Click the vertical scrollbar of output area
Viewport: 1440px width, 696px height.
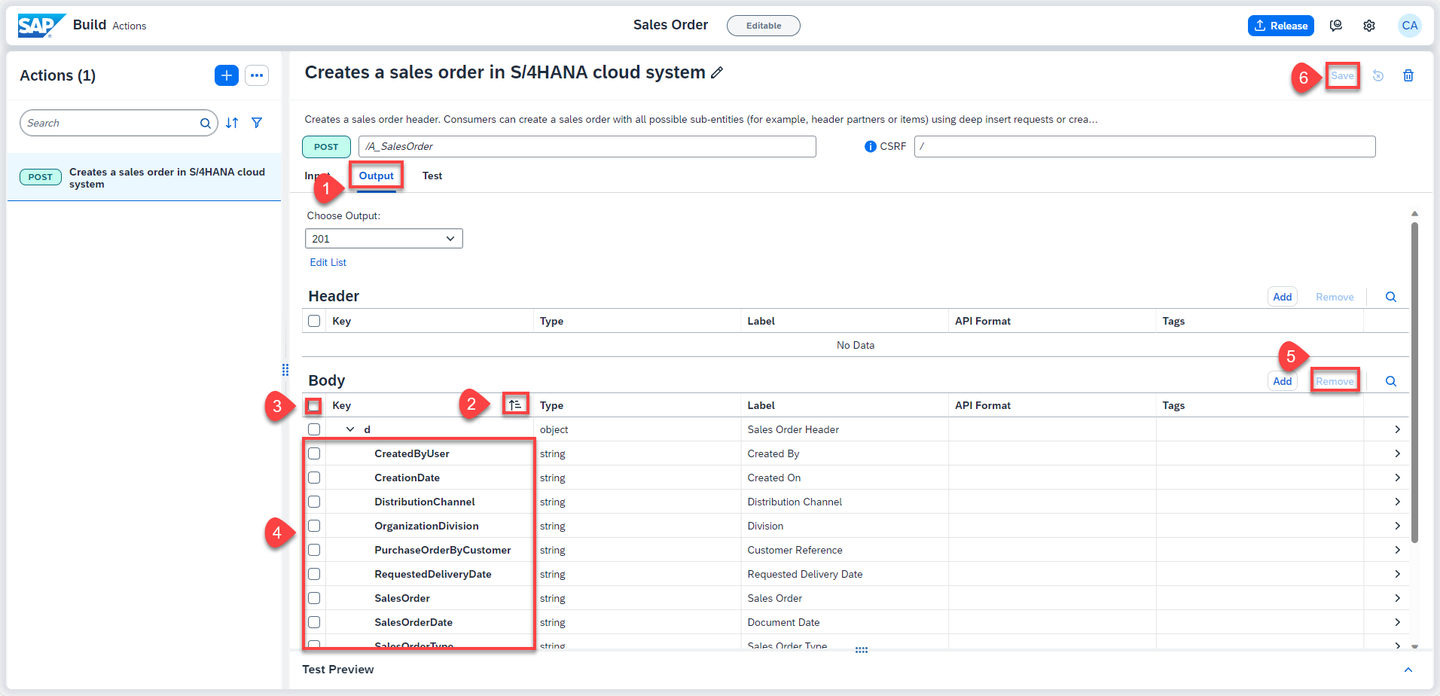coord(1414,382)
